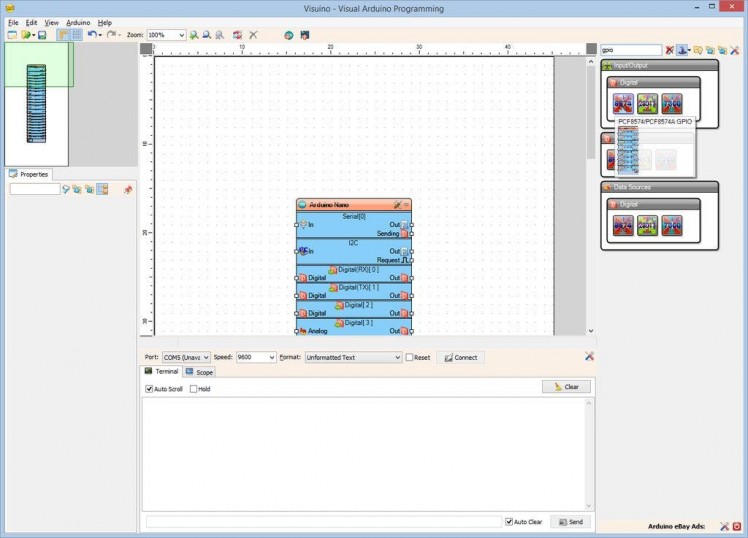
Task: Click the grid snap toggle icon
Action: (x=77, y=35)
